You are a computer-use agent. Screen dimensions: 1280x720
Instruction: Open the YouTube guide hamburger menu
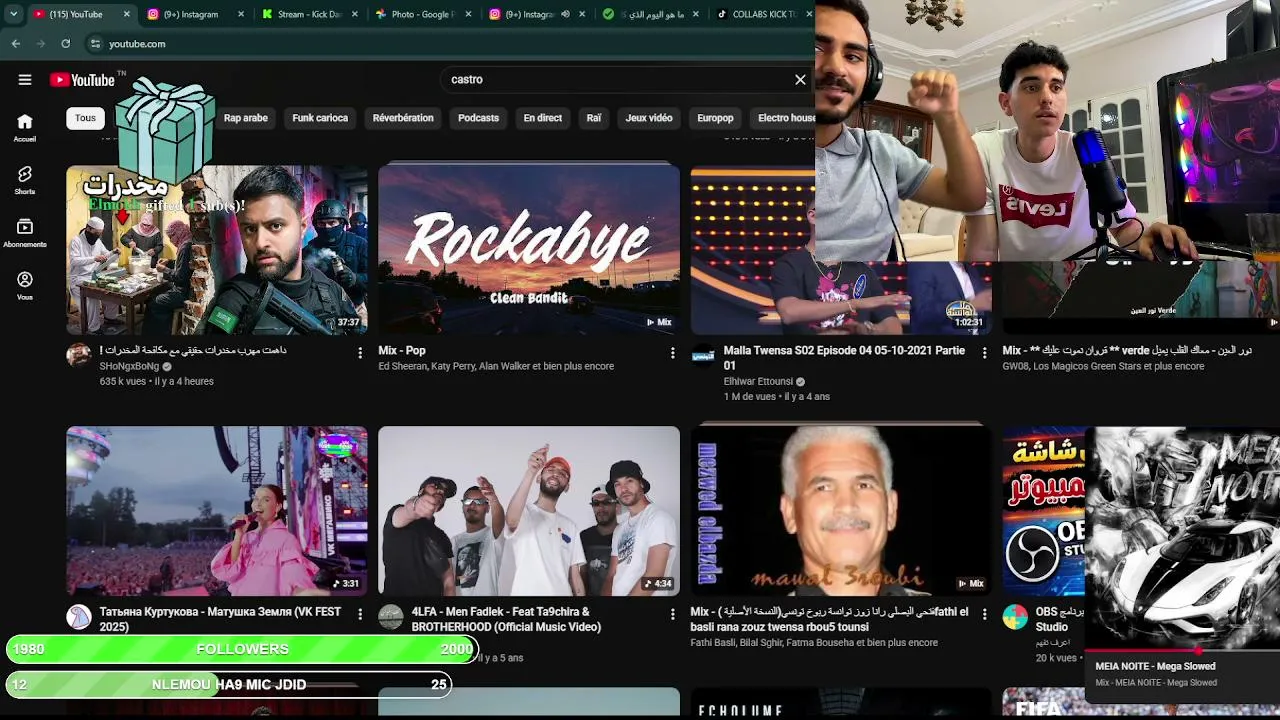25,80
